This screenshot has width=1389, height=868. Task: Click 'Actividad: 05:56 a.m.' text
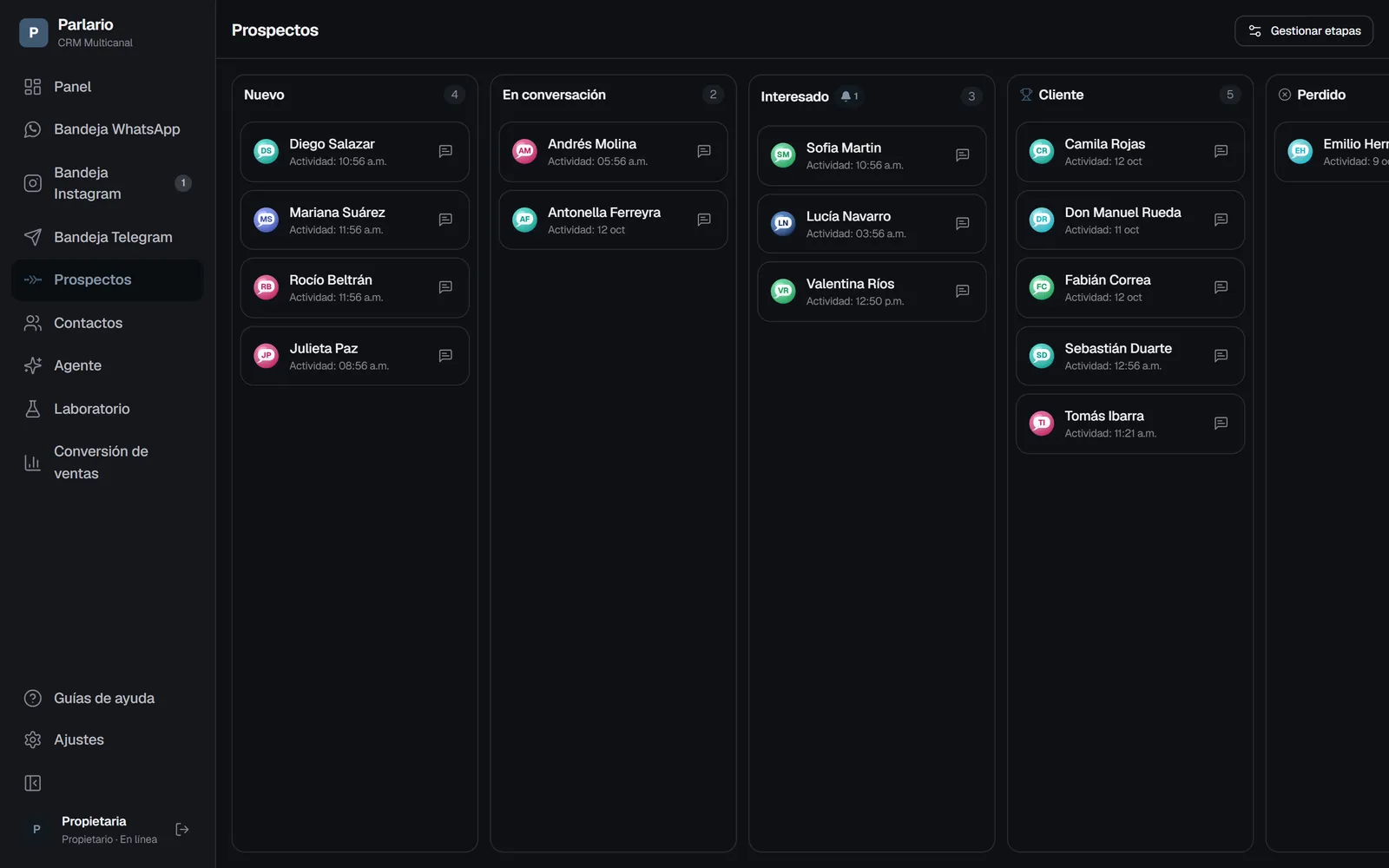[x=597, y=161]
